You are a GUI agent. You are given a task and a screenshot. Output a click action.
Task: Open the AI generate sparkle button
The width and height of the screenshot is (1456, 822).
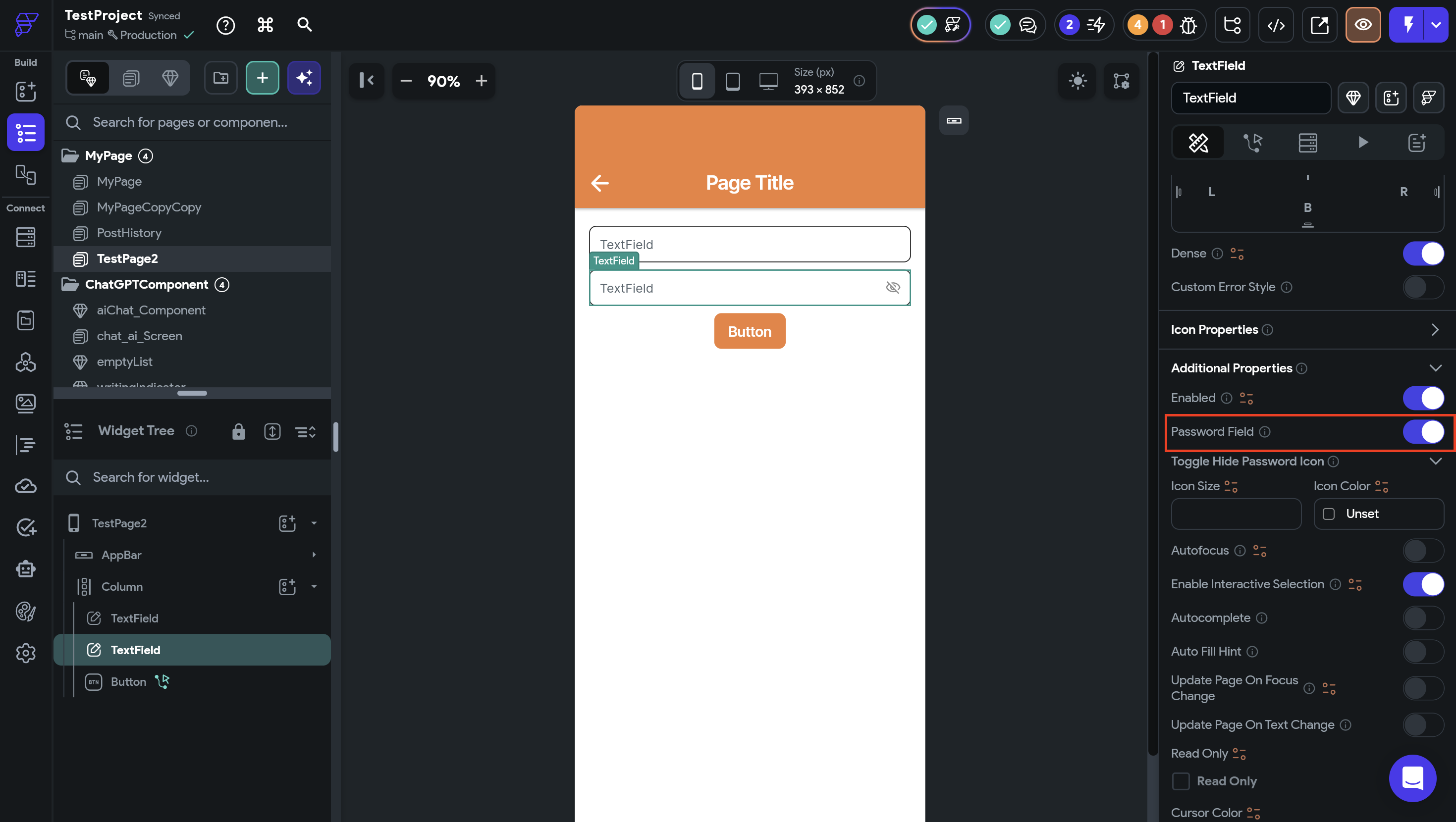pos(304,78)
